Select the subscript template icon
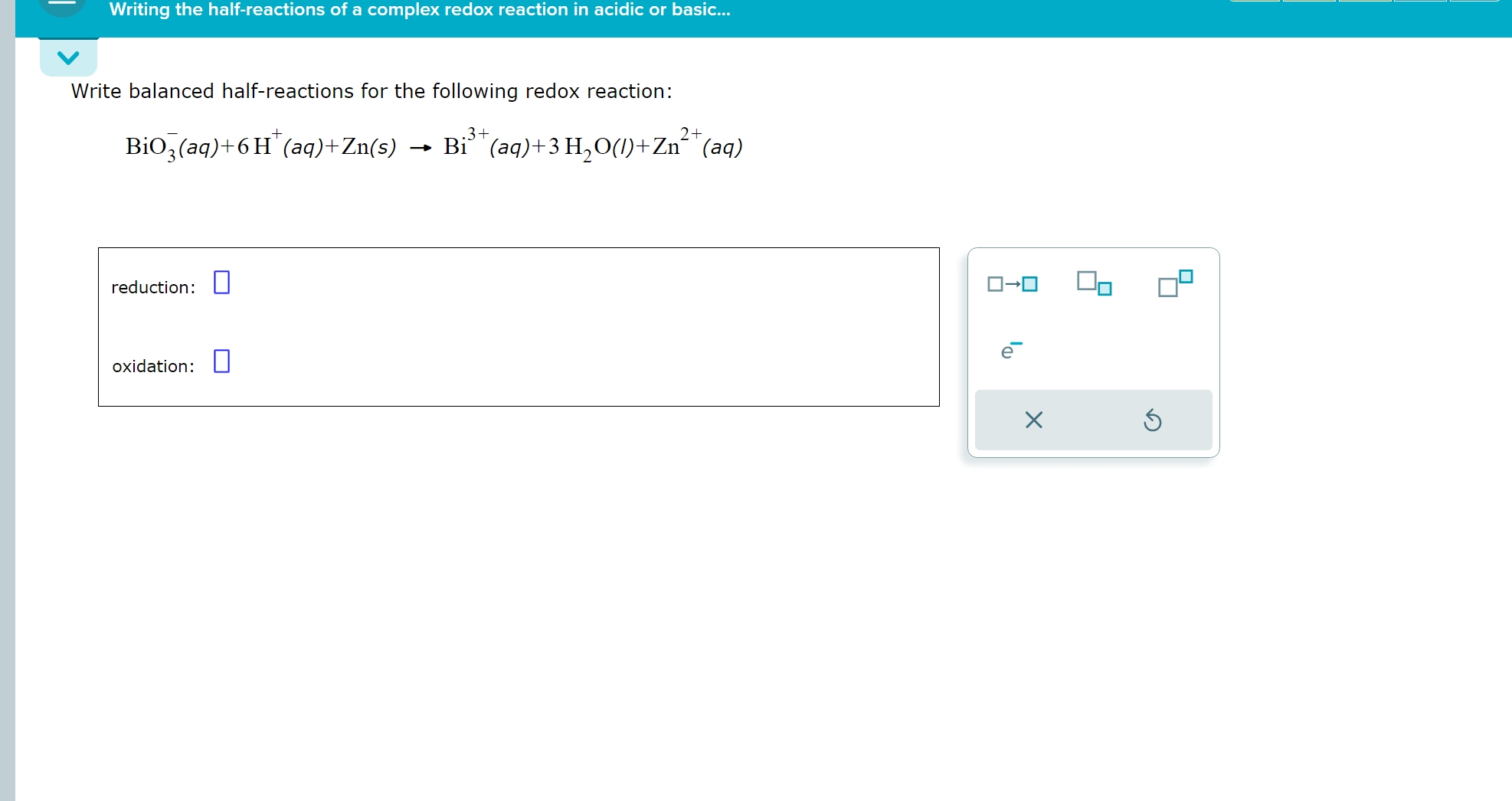Image resolution: width=1512 pixels, height=801 pixels. [x=1093, y=283]
